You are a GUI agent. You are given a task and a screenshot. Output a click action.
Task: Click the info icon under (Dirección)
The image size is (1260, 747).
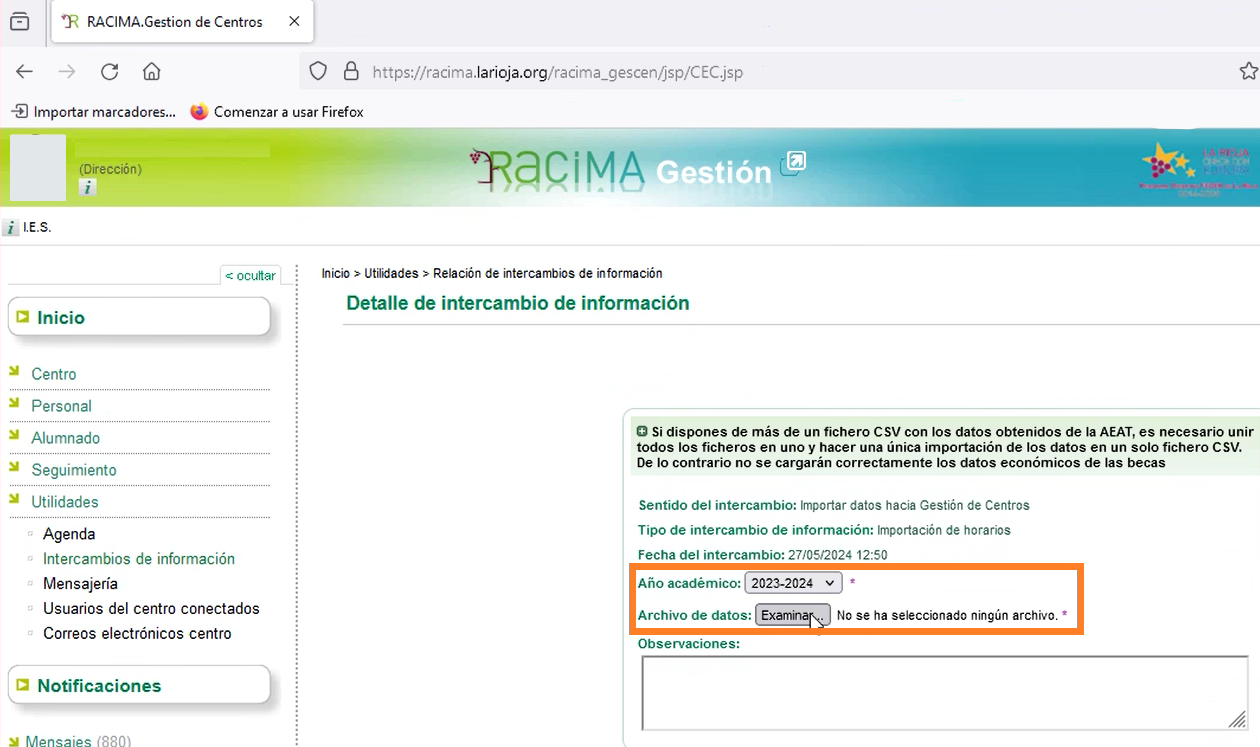point(87,187)
